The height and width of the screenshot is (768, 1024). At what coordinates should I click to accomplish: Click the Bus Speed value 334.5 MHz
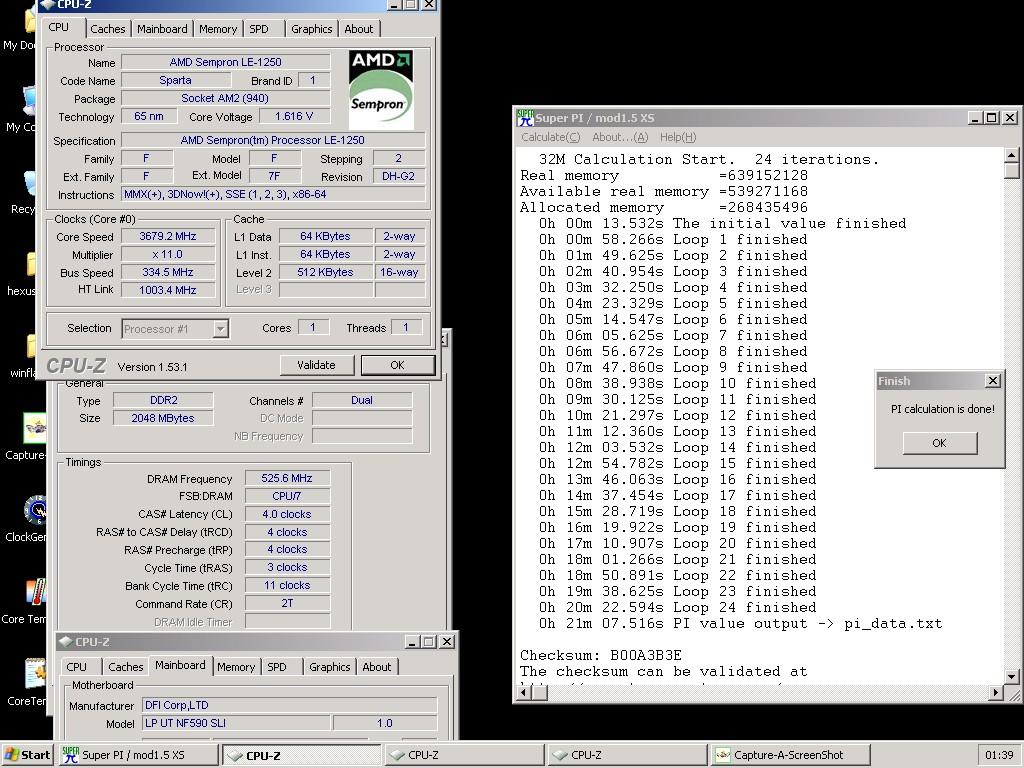(x=168, y=272)
